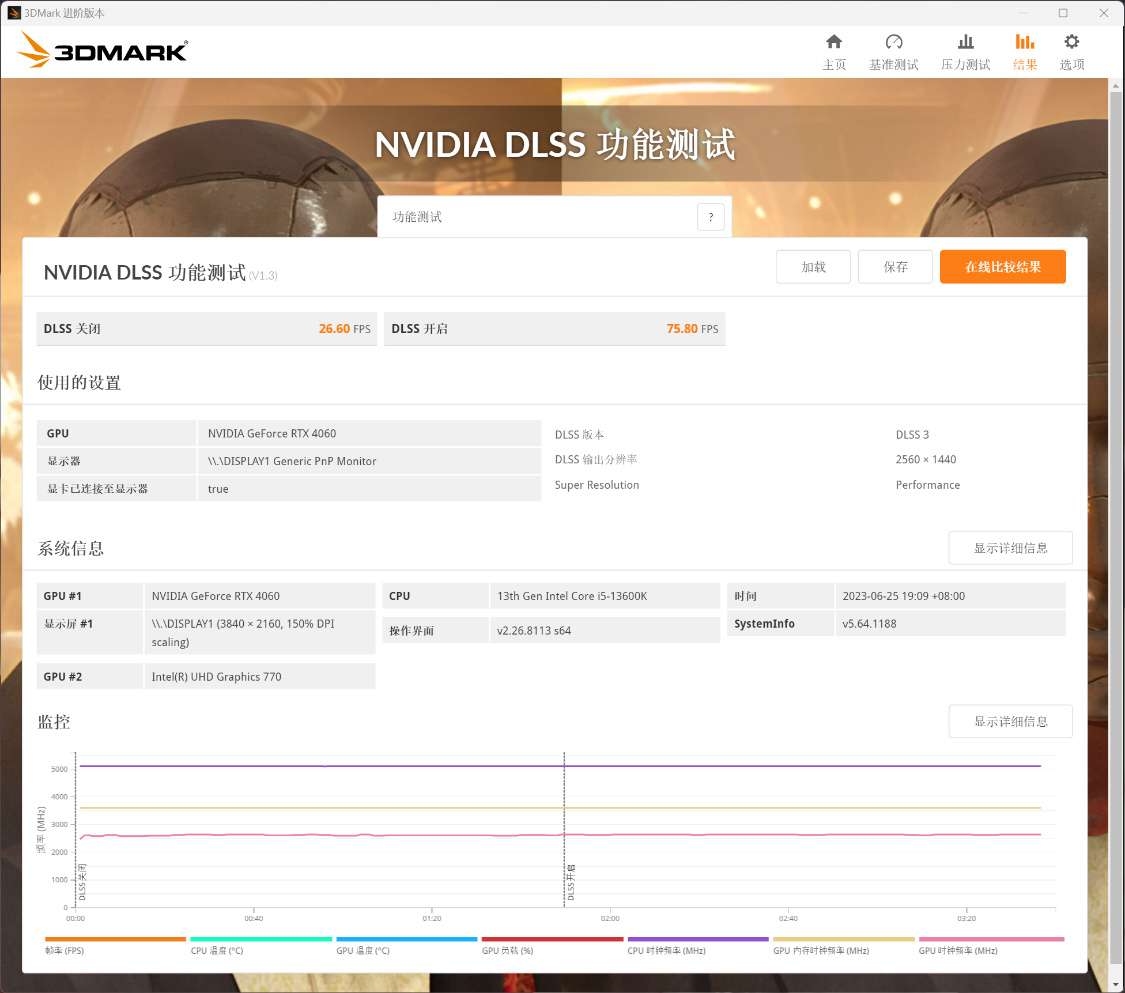Click the DLSS 开启 75.80 FPS score
The height and width of the screenshot is (993, 1125).
pos(555,329)
